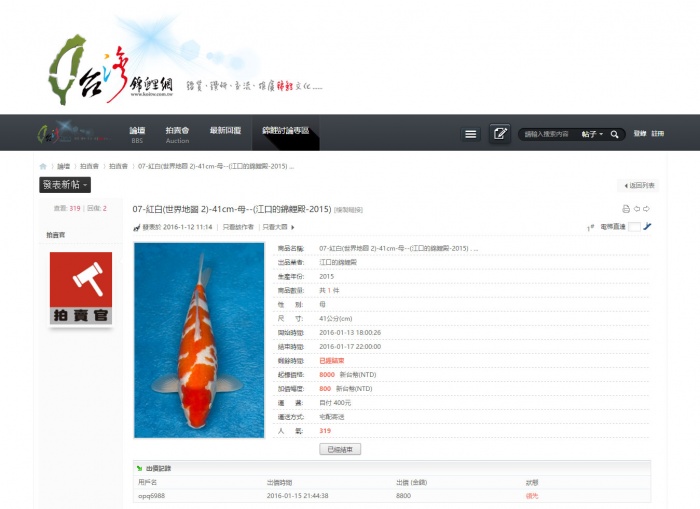Screen dimensions: 700x509
Task: Click the search magnifier icon
Action: [x=615, y=134]
